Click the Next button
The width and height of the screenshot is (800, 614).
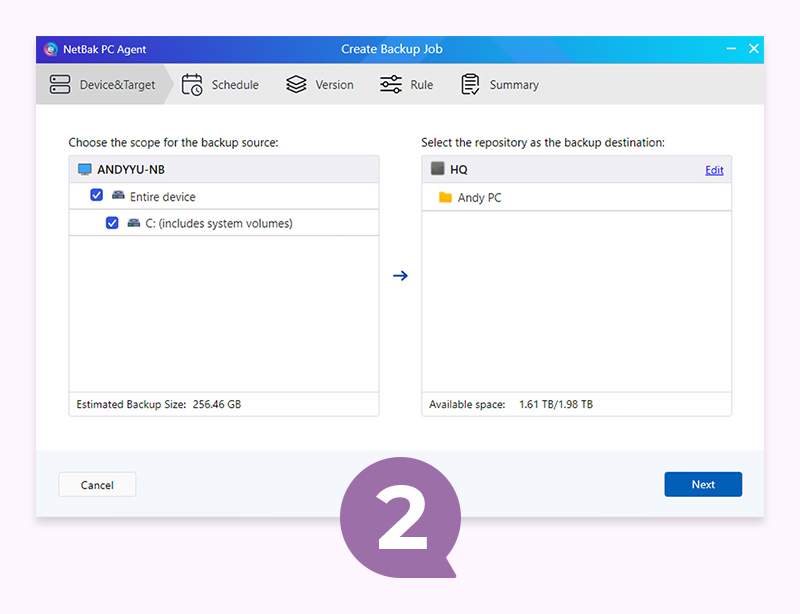[x=703, y=484]
